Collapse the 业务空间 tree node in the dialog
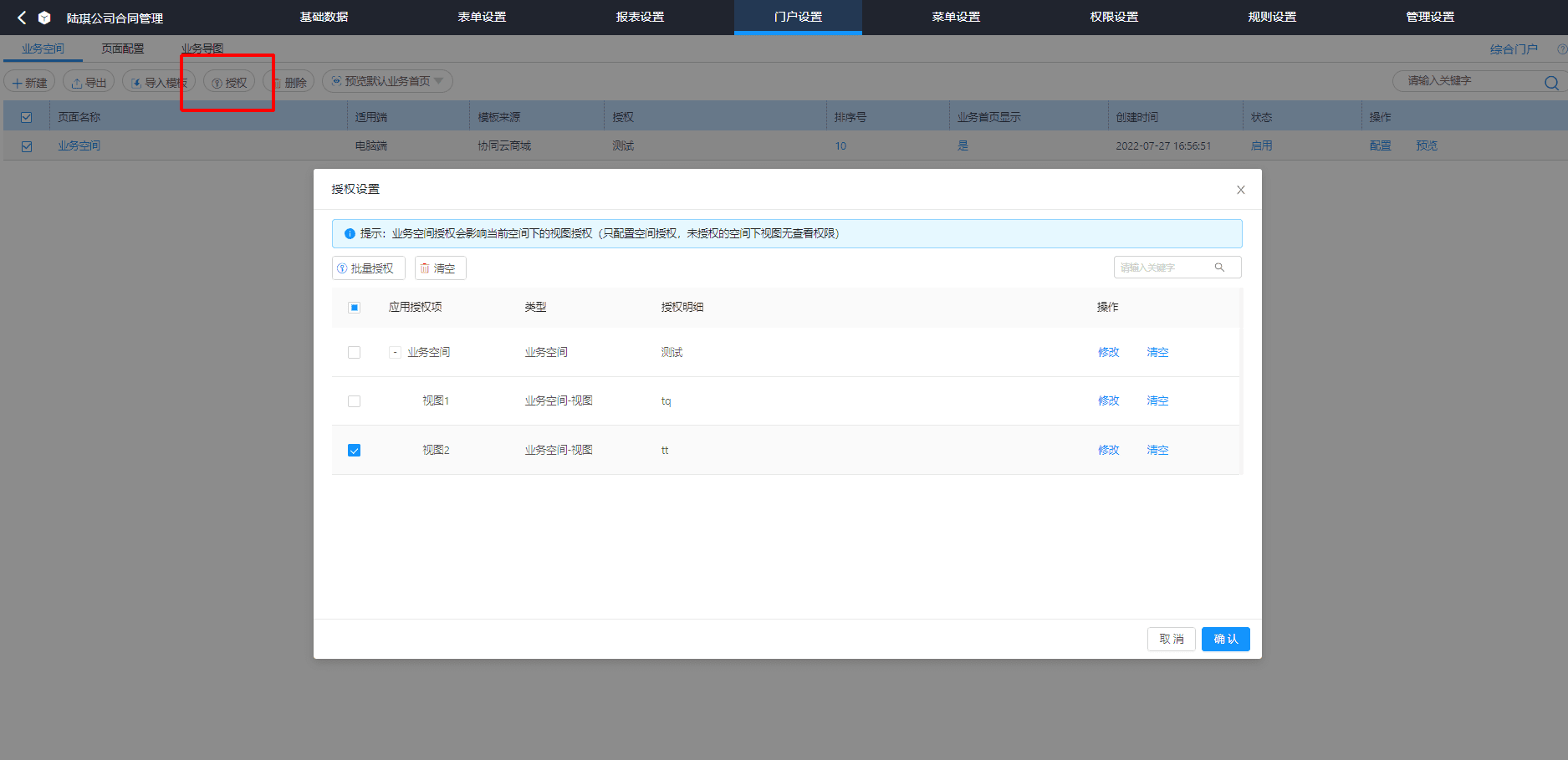Screen dimensions: 1568x760 396,353
